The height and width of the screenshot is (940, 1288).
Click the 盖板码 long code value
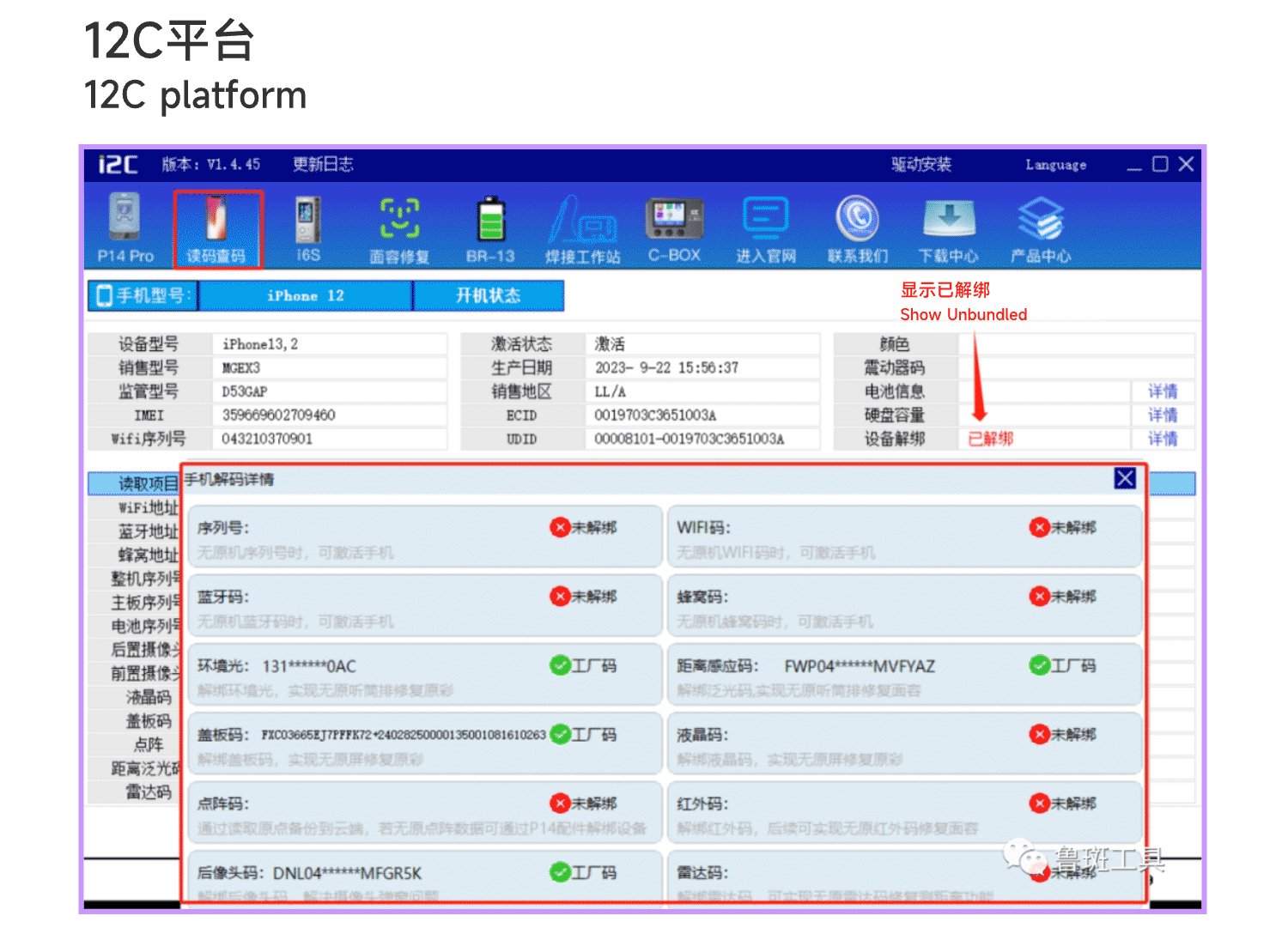[404, 735]
